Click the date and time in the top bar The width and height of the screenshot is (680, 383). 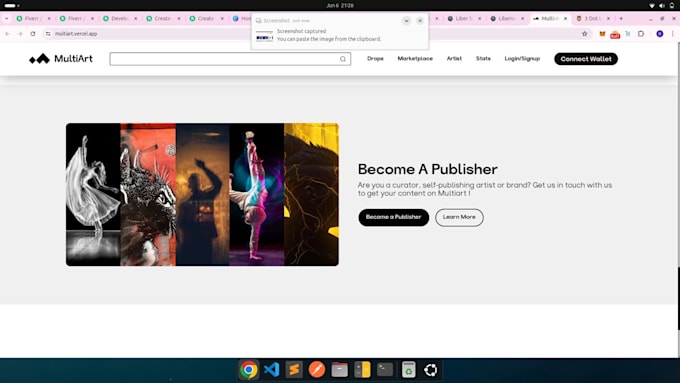tap(340, 6)
